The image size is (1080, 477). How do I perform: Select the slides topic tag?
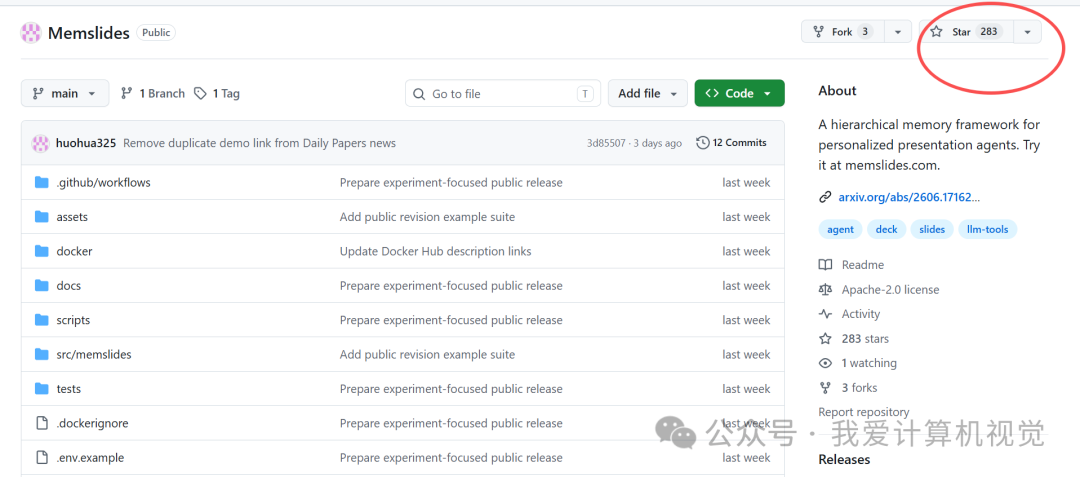(x=931, y=229)
